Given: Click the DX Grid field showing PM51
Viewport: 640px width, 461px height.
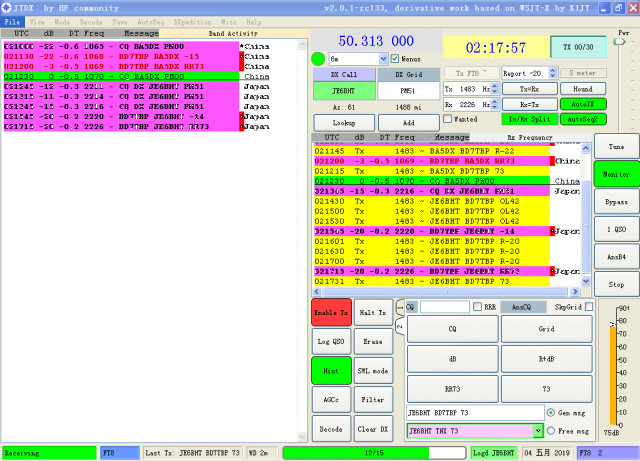Looking at the screenshot, I should pyautogui.click(x=409, y=91).
